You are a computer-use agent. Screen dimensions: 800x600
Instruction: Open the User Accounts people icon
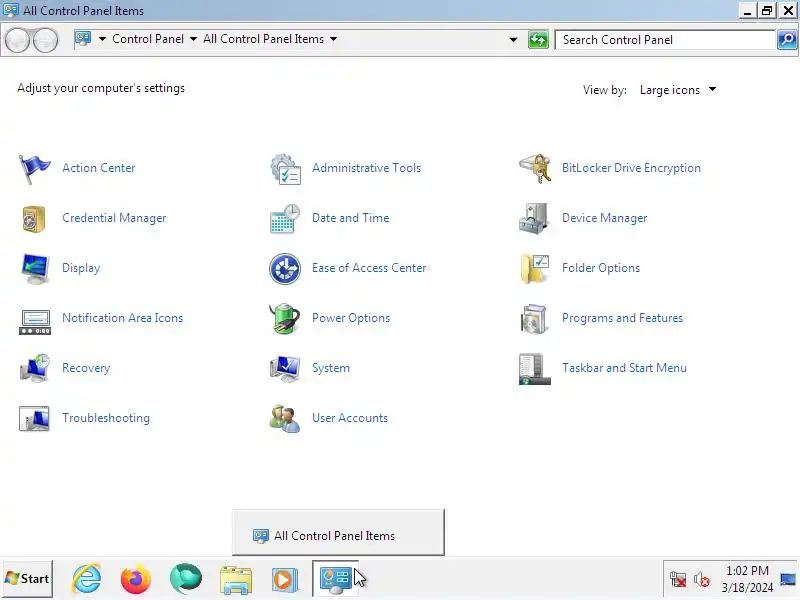(285, 418)
